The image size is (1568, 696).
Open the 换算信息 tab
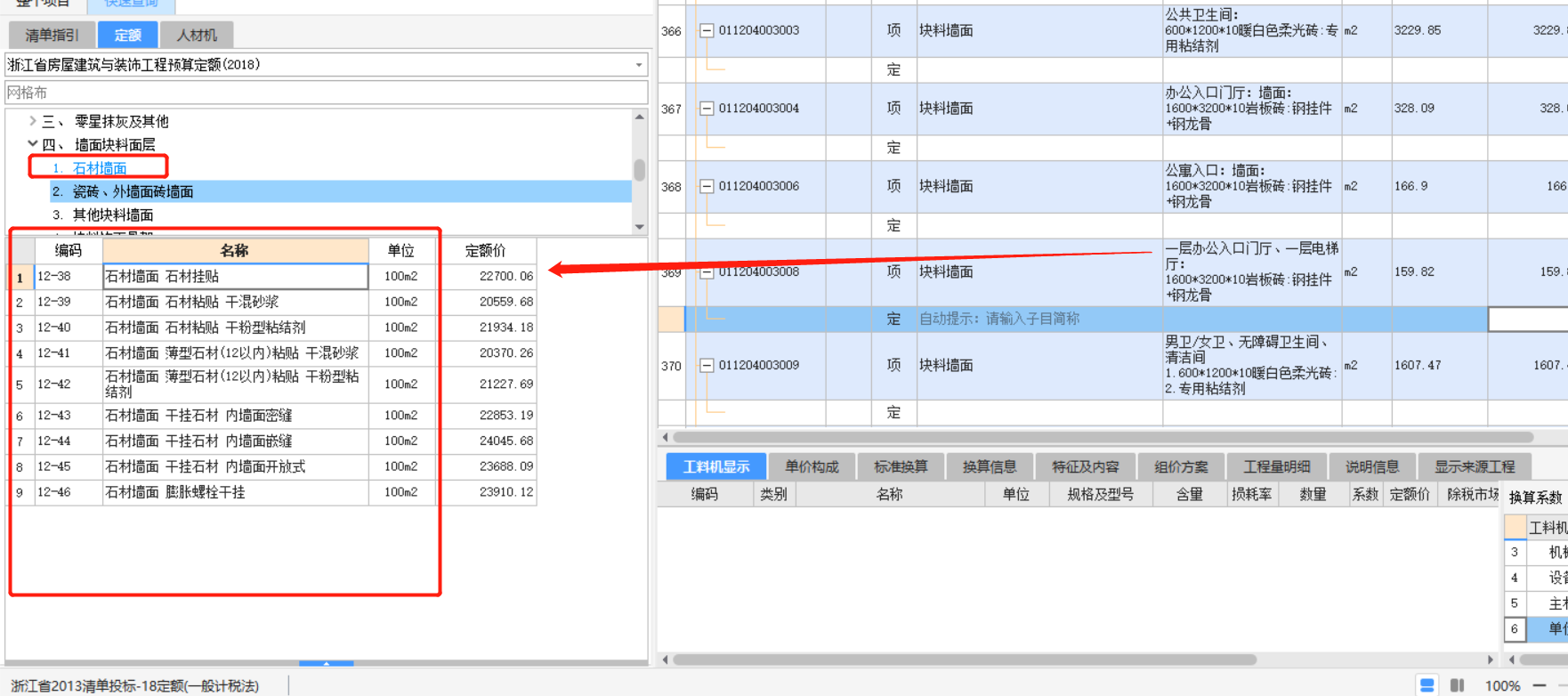pyautogui.click(x=990, y=466)
